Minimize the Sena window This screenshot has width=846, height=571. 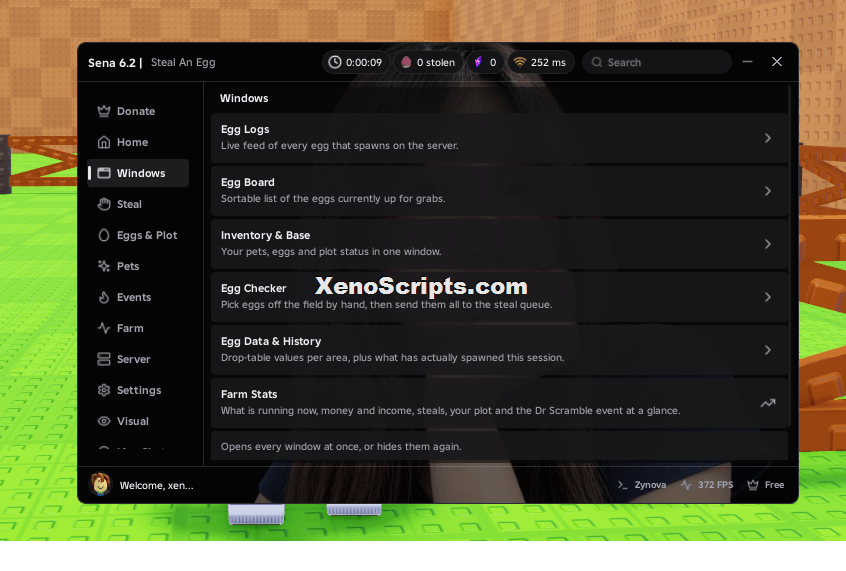click(x=747, y=62)
